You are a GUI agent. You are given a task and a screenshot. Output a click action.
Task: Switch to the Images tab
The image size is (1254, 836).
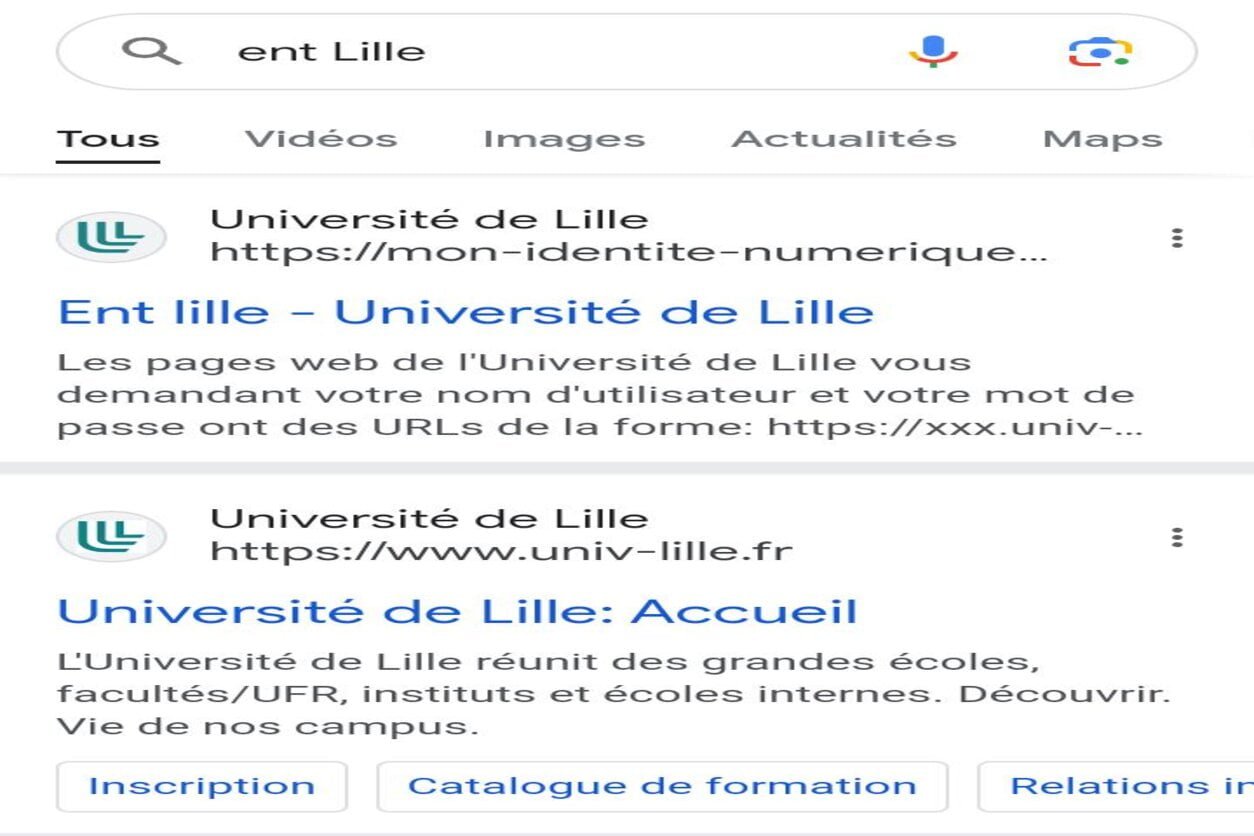pyautogui.click(x=563, y=138)
